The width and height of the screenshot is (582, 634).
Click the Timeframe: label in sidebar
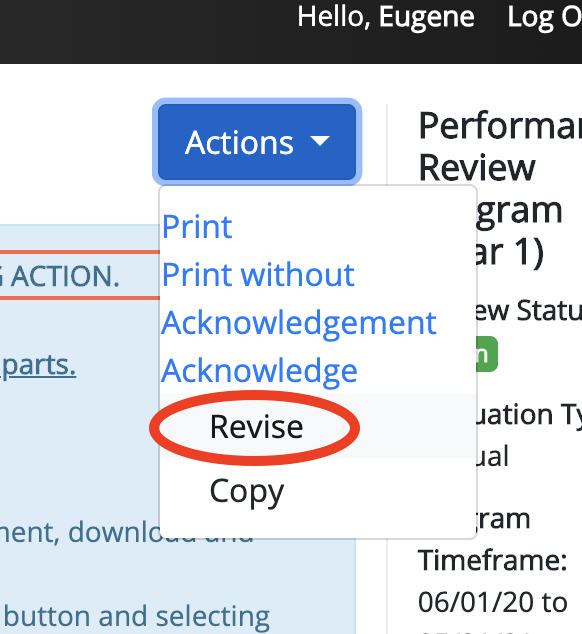pyautogui.click(x=492, y=560)
